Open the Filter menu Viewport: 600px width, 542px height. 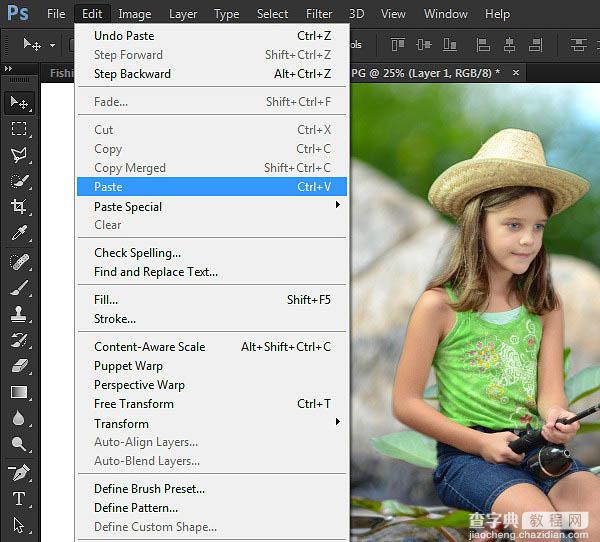pos(319,14)
